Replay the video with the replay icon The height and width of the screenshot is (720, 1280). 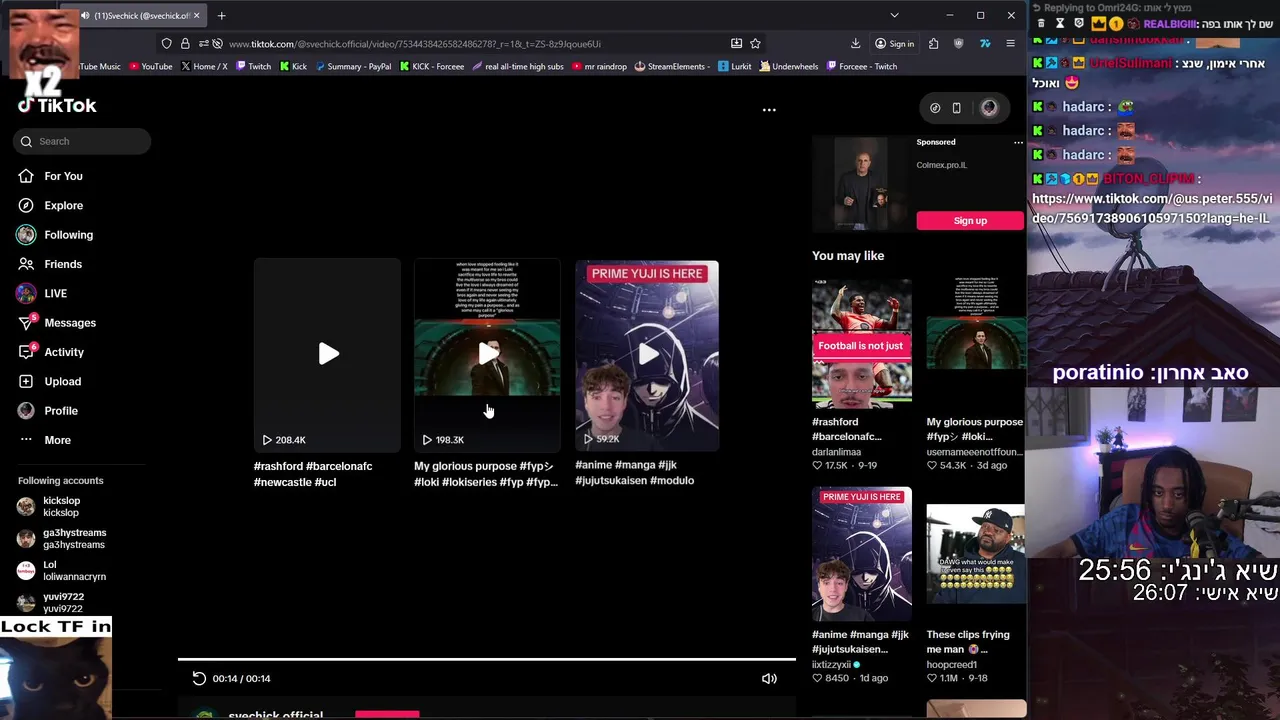(x=199, y=678)
